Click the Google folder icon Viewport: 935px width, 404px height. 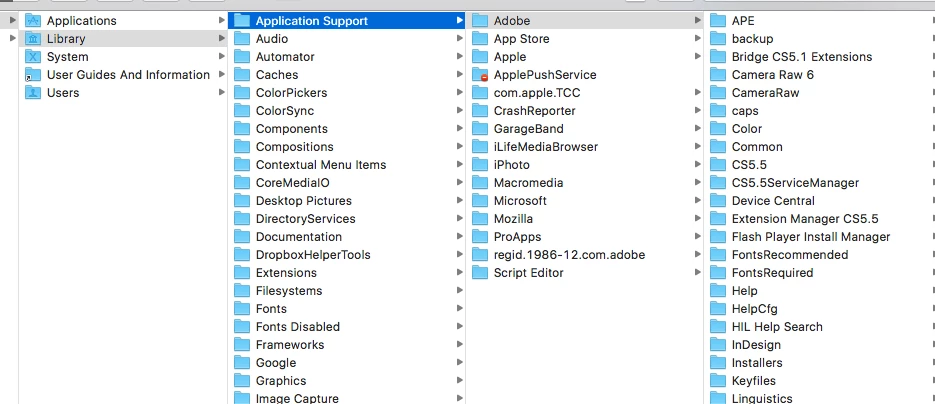(x=242, y=363)
